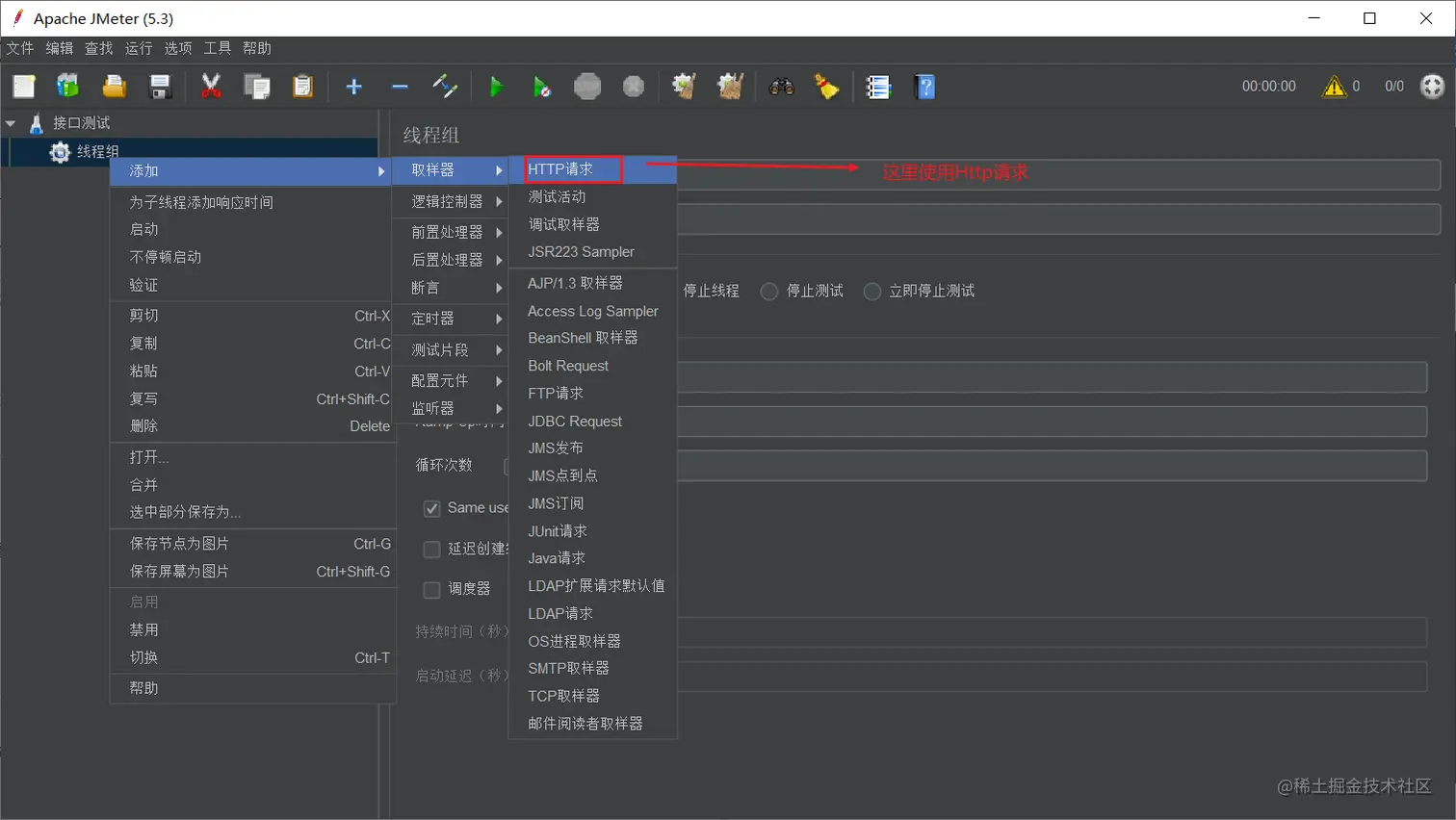Viewport: 1456px width, 820px height.
Task: Click the Clear All double-broom icon
Action: pyautogui.click(x=730, y=87)
